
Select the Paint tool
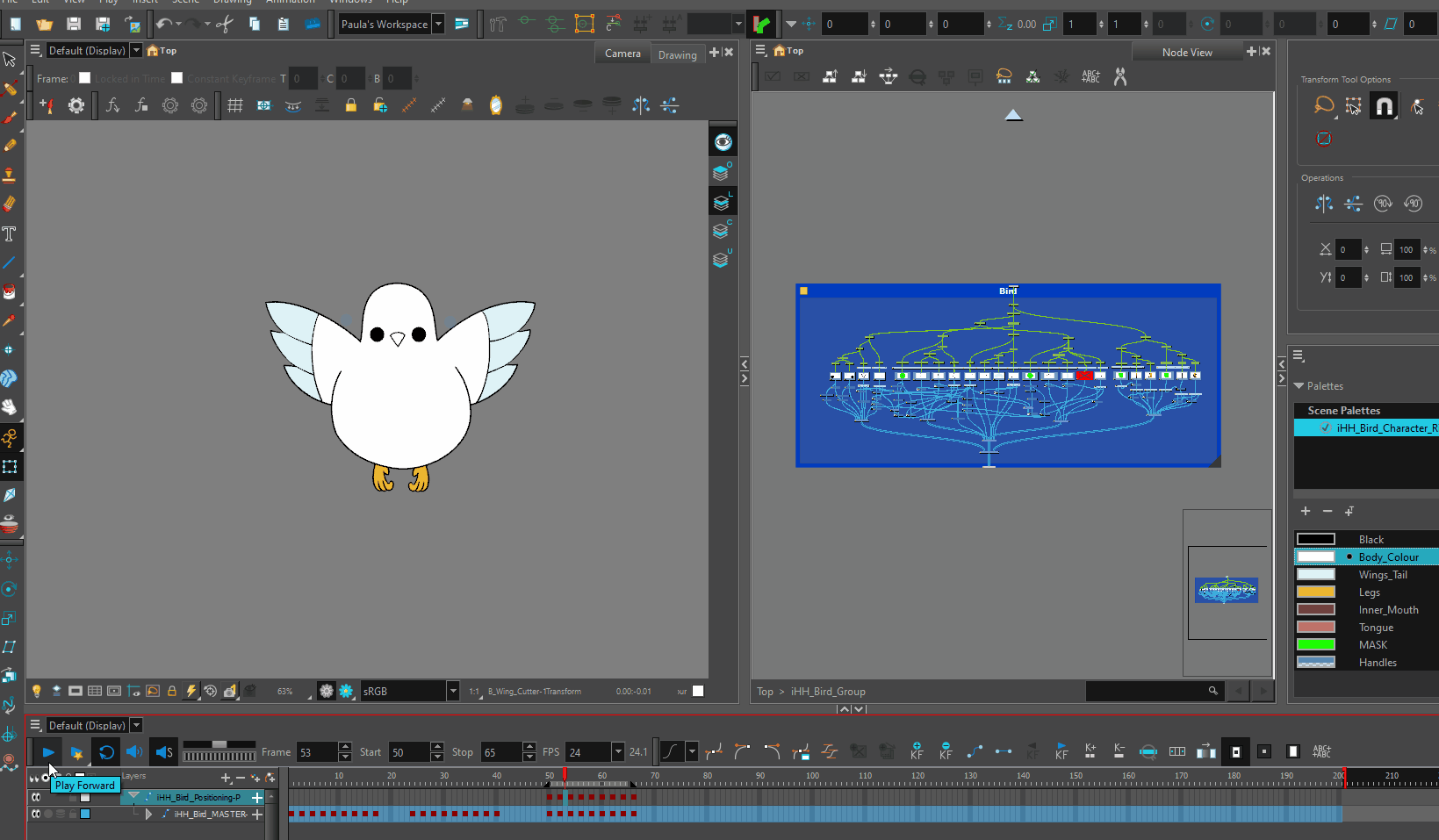[x=11, y=291]
